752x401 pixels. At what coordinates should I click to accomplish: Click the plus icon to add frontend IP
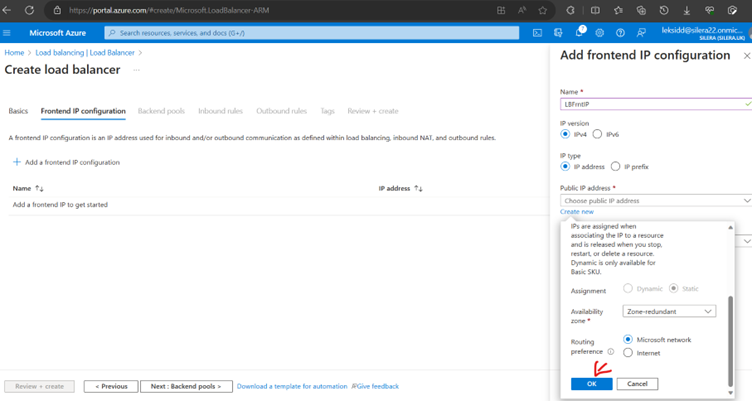[x=17, y=162]
